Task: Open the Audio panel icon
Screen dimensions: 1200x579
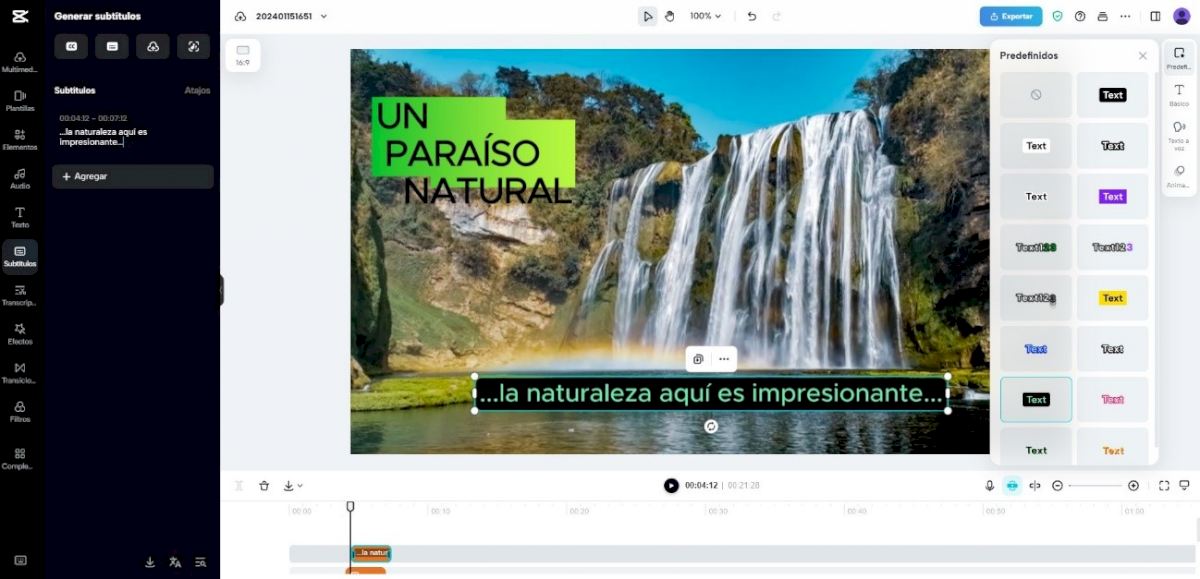Action: click(x=20, y=178)
